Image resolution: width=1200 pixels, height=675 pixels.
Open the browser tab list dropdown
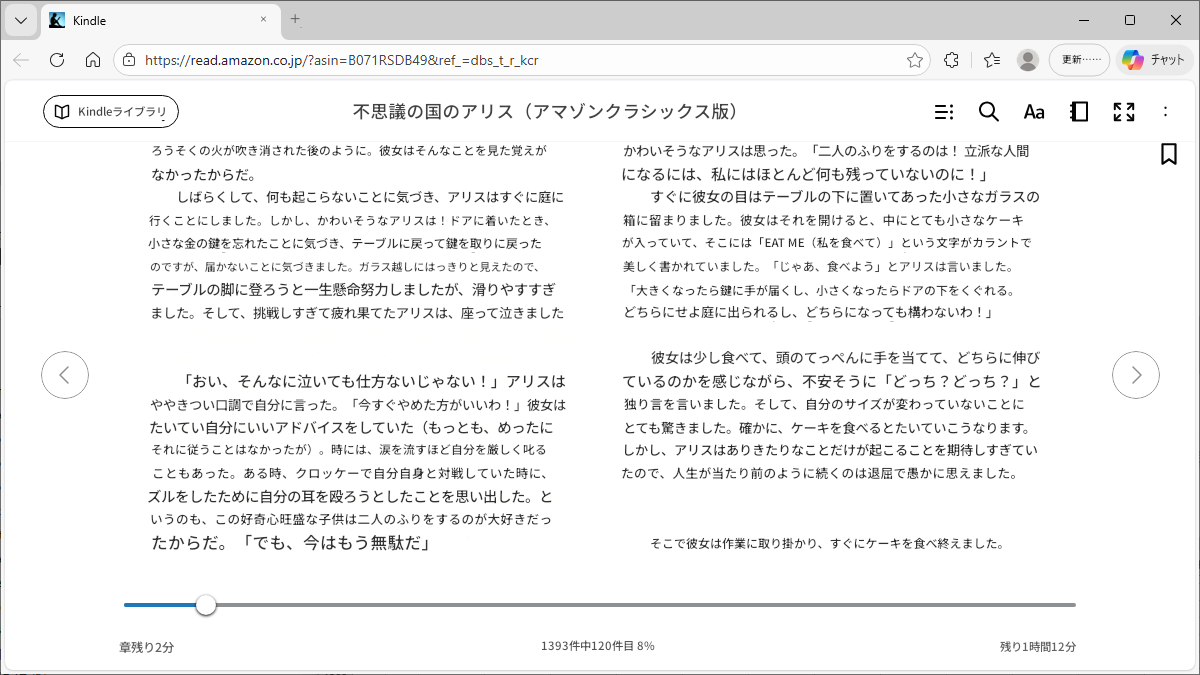click(x=21, y=20)
